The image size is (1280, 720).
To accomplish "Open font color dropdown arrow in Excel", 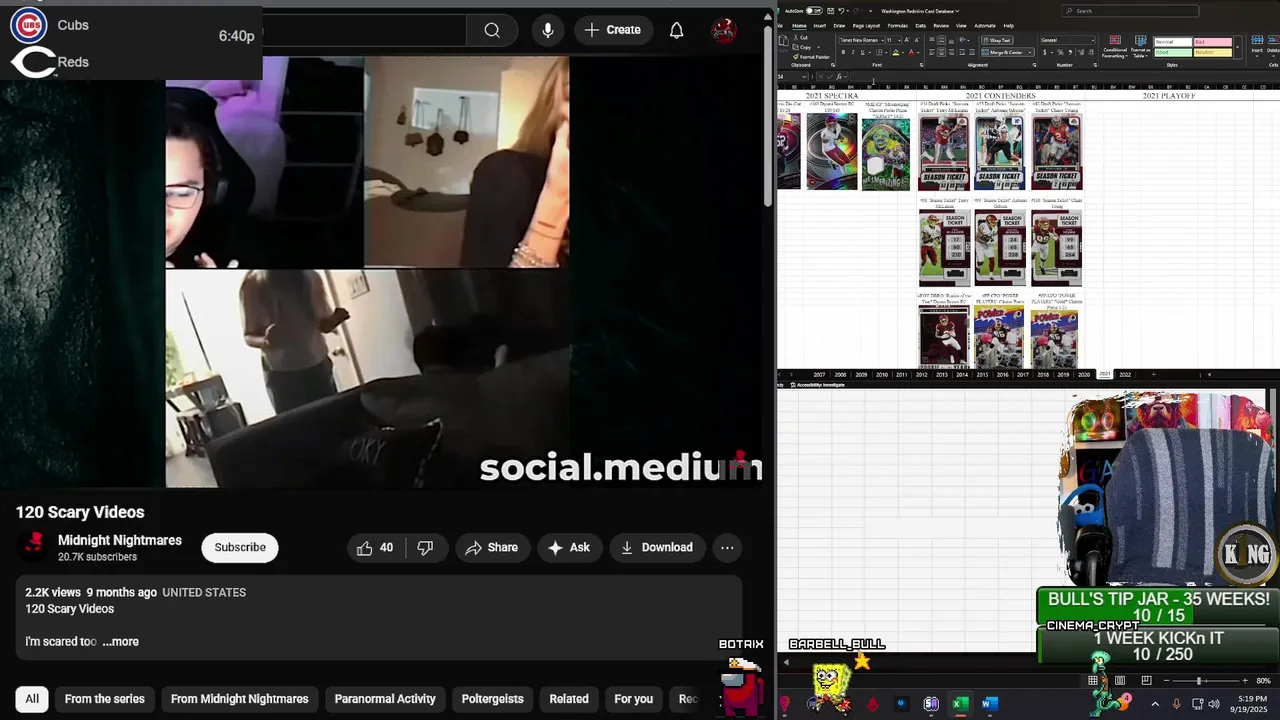I will 918,52.
